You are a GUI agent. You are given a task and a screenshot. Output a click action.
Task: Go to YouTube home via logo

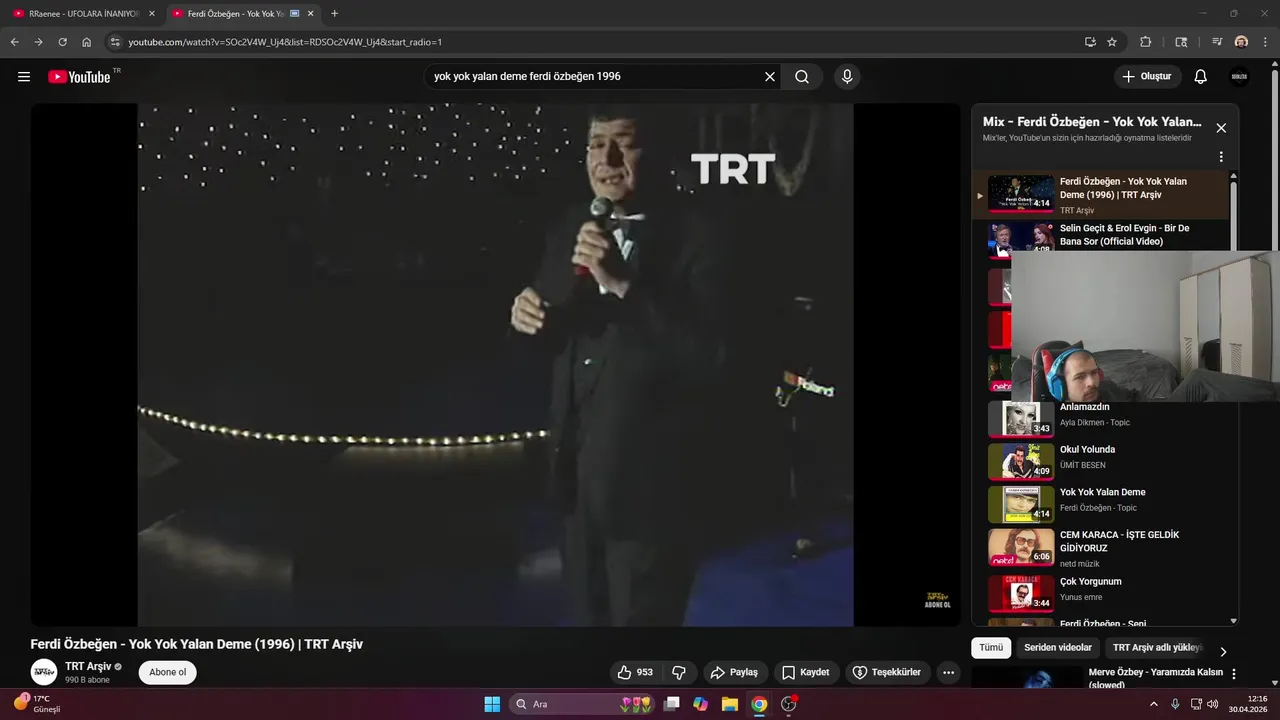click(x=79, y=77)
